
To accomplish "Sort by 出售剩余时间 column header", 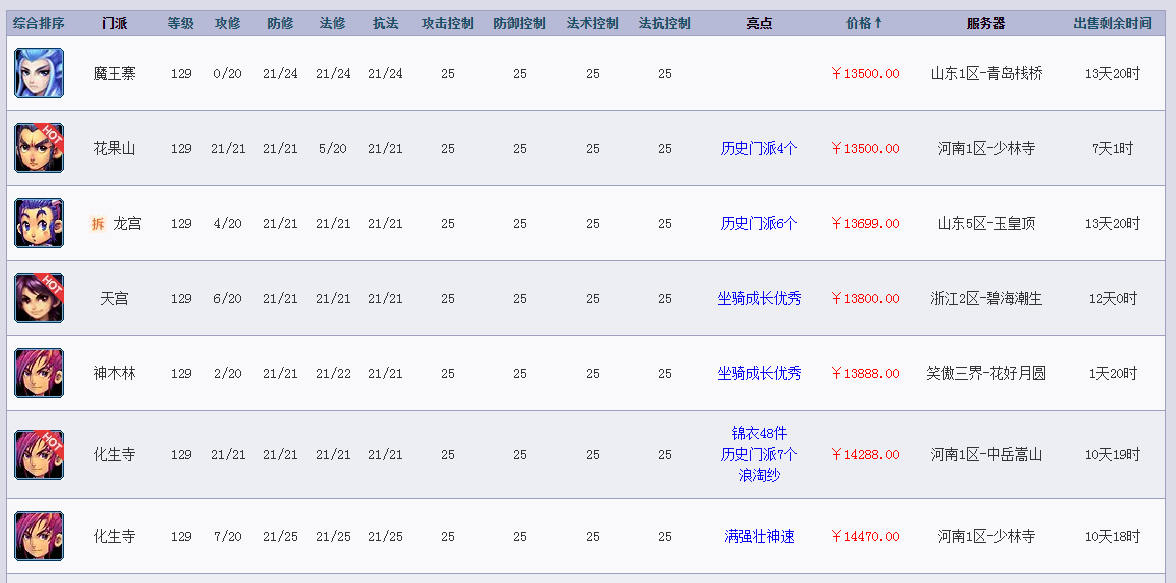I will [x=1112, y=23].
